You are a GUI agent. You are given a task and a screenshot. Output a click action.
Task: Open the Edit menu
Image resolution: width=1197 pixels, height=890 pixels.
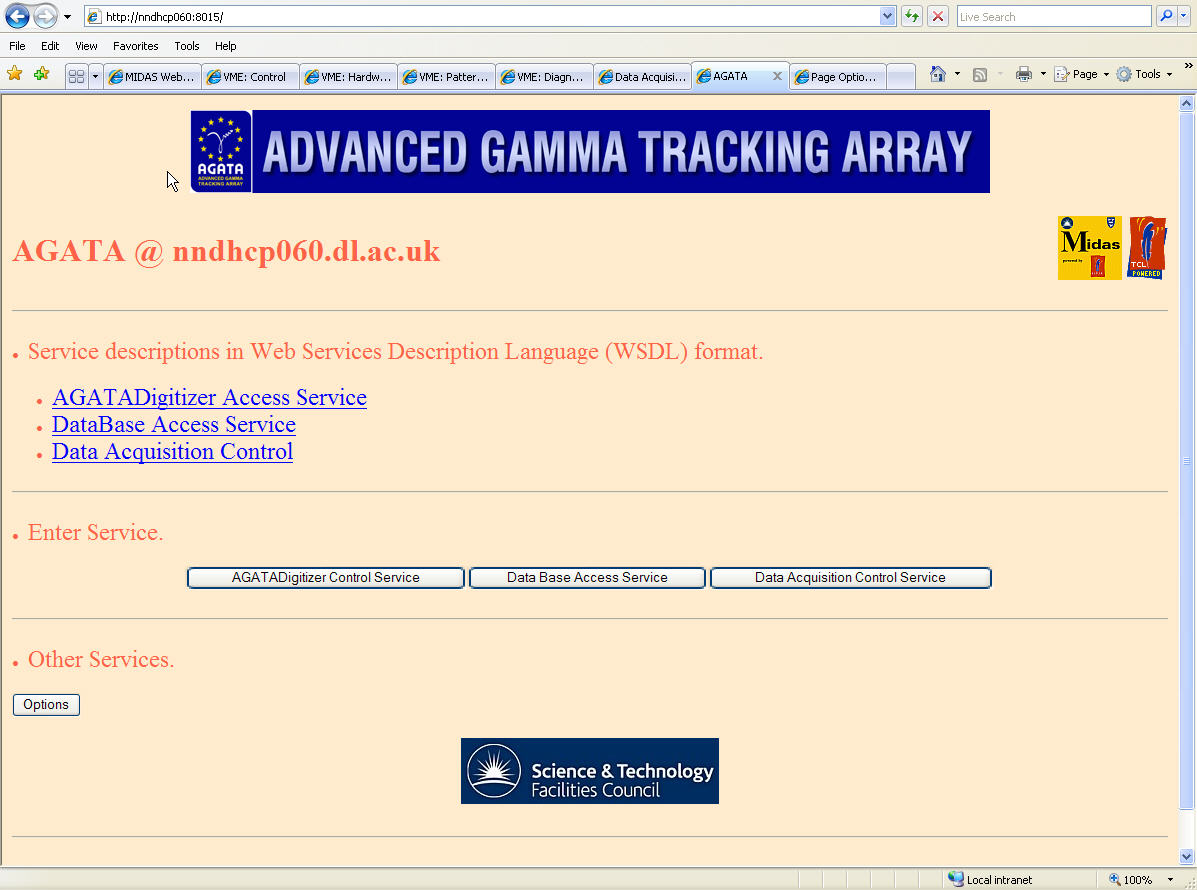tap(50, 46)
